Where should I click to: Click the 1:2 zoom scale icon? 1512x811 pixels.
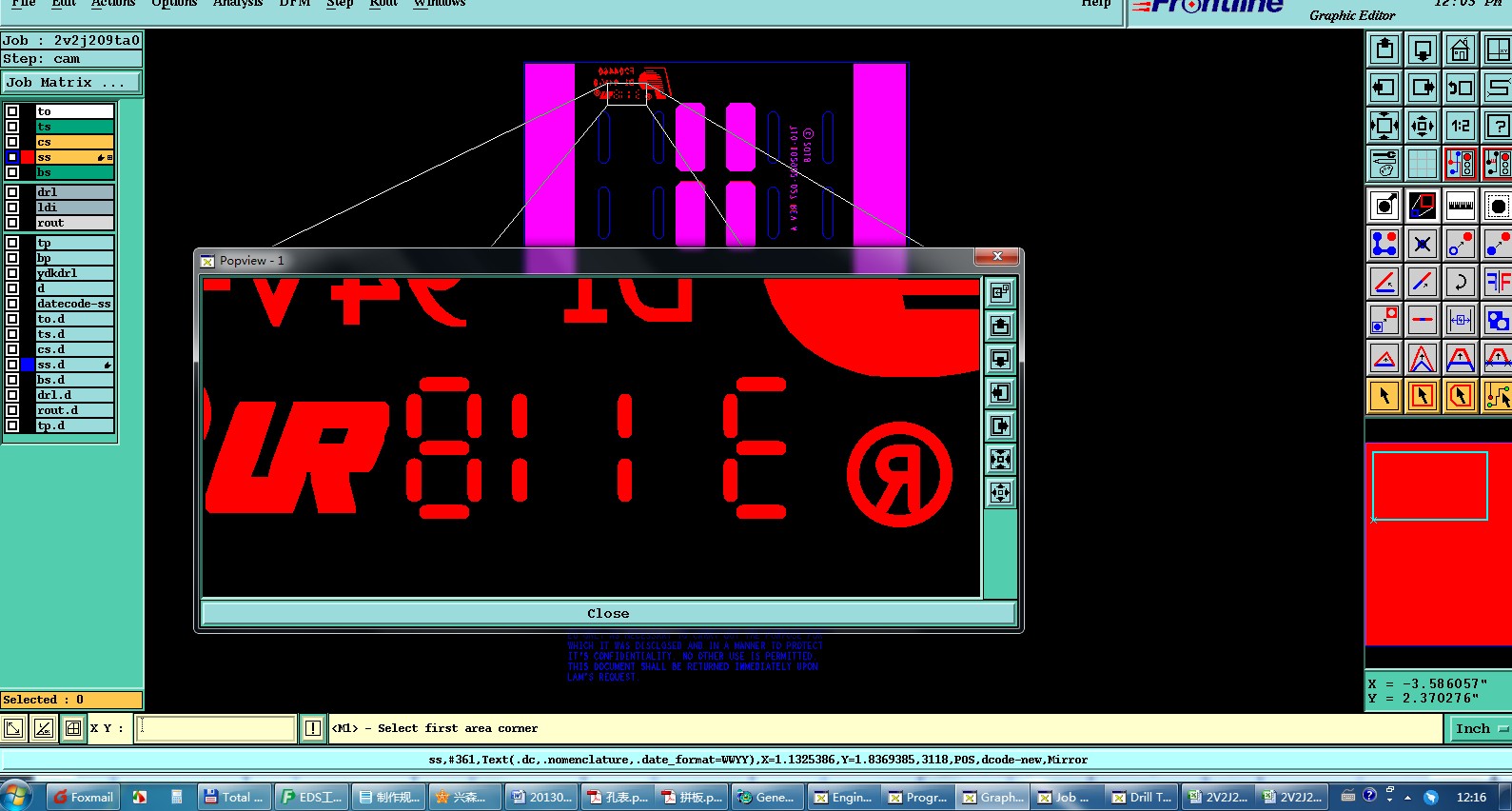pos(1461,126)
